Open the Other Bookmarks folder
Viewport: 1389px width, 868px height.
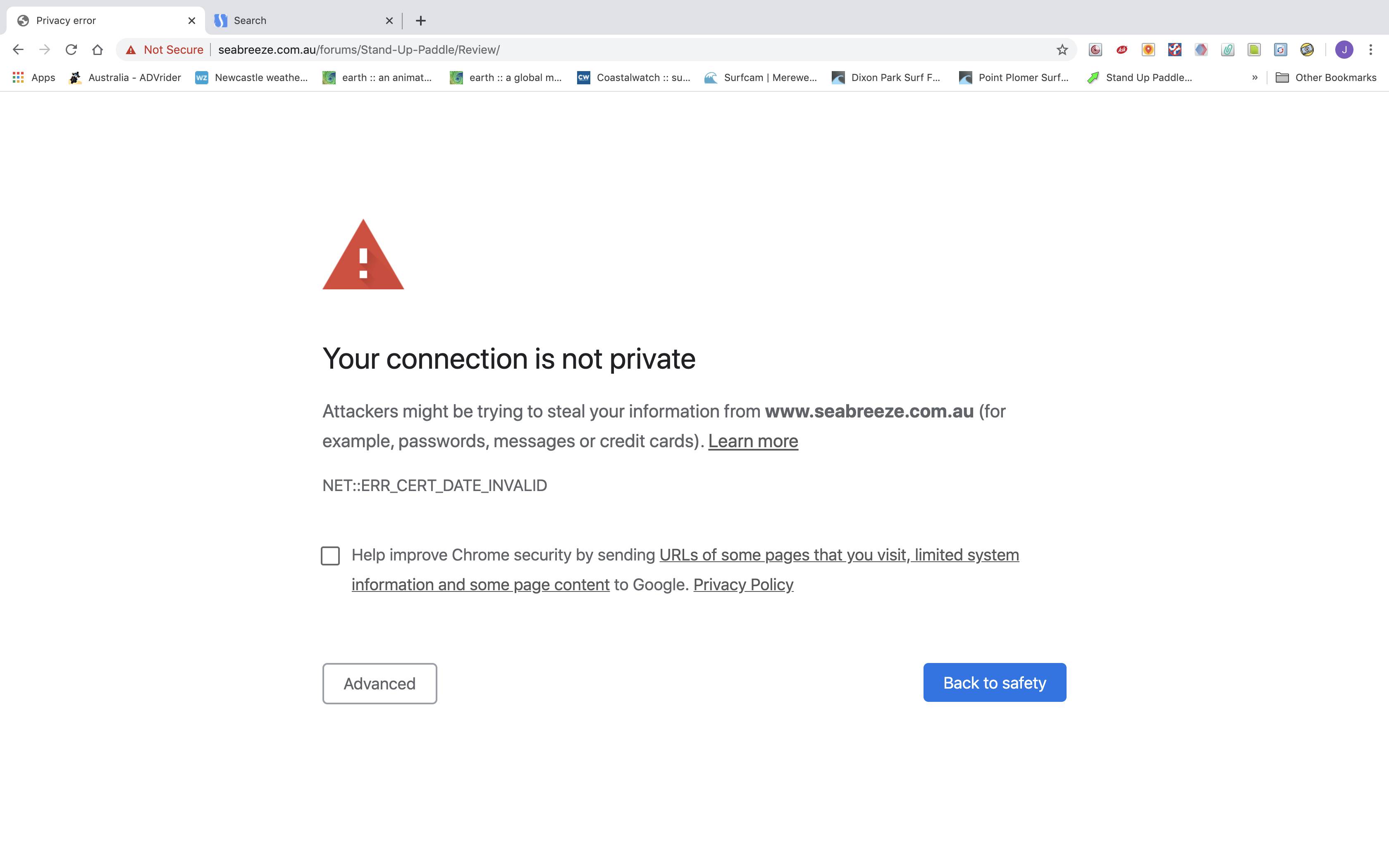tap(1326, 78)
